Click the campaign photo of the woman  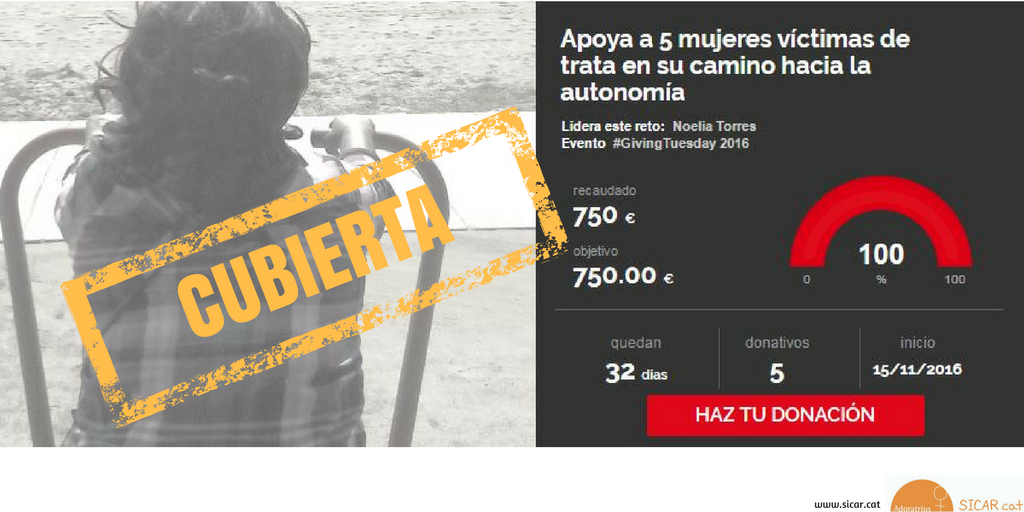268,224
